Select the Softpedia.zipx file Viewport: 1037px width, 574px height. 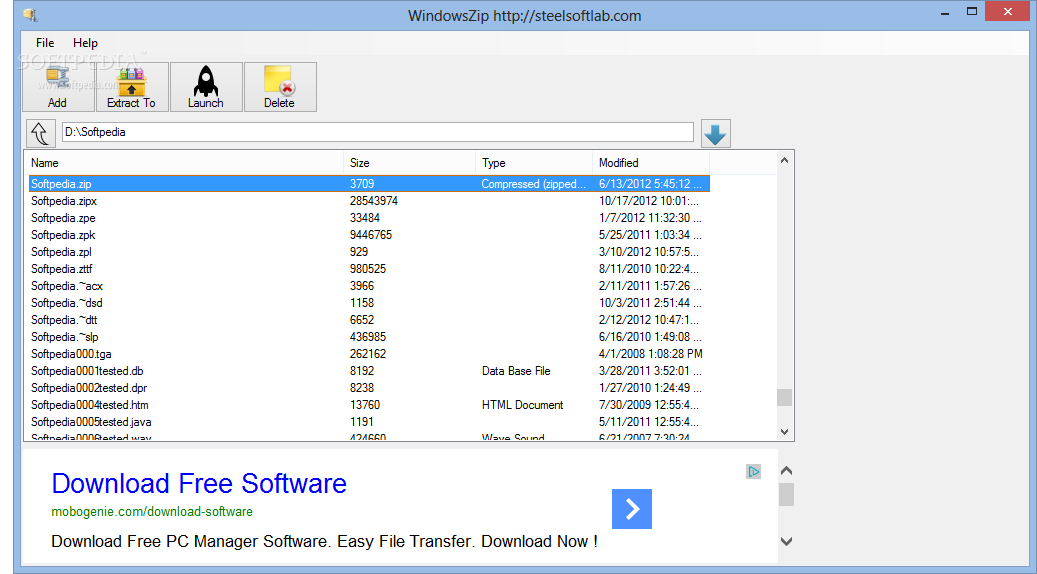64,201
